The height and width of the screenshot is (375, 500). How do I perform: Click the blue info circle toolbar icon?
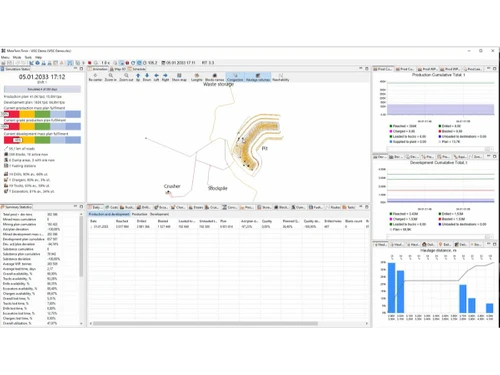coord(37,63)
